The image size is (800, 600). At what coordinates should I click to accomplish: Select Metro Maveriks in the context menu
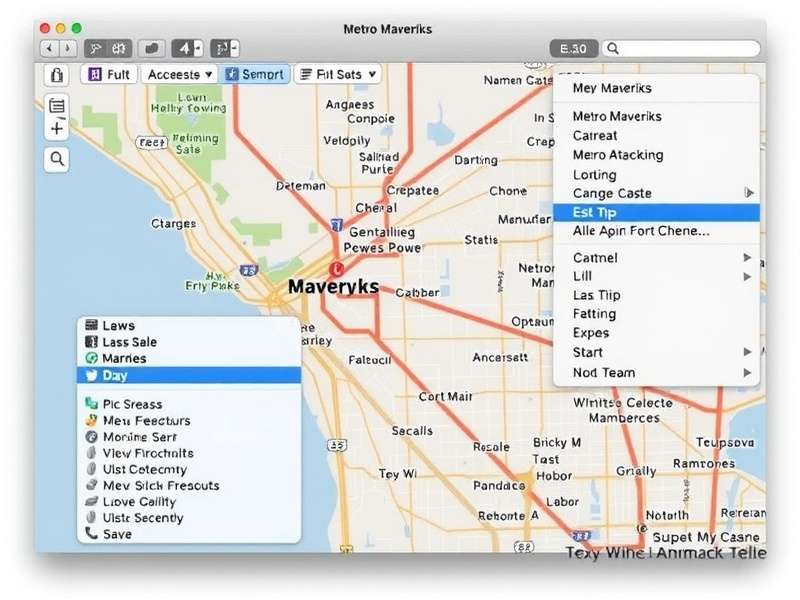pos(656,116)
